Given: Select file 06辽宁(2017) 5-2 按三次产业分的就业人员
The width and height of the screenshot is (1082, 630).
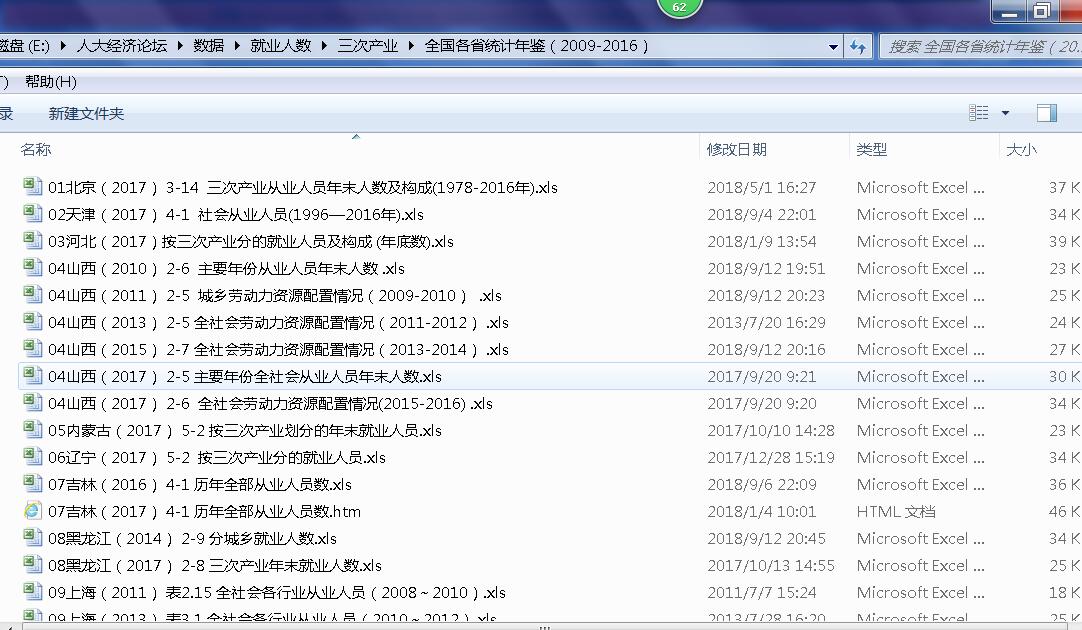Looking at the screenshot, I should click(217, 457).
